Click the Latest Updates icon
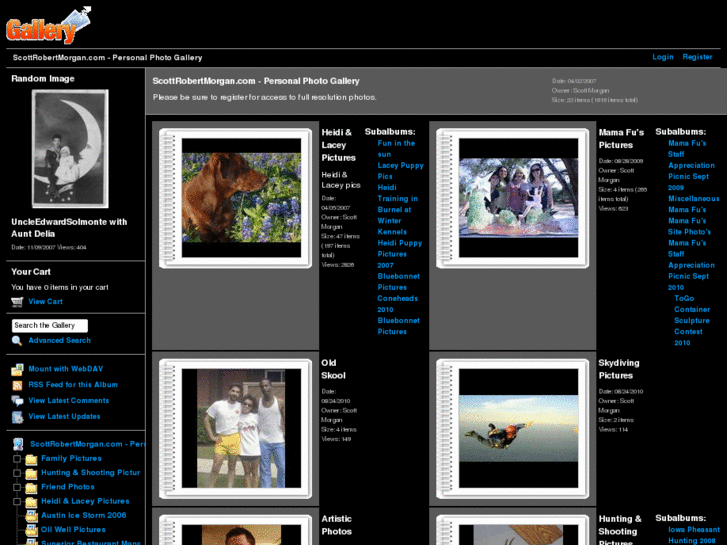This screenshot has width=727, height=545. [x=17, y=417]
